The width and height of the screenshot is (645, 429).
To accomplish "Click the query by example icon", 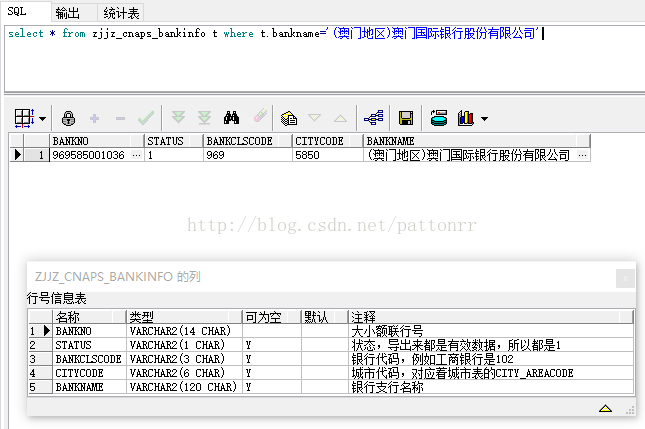I will pos(289,118).
